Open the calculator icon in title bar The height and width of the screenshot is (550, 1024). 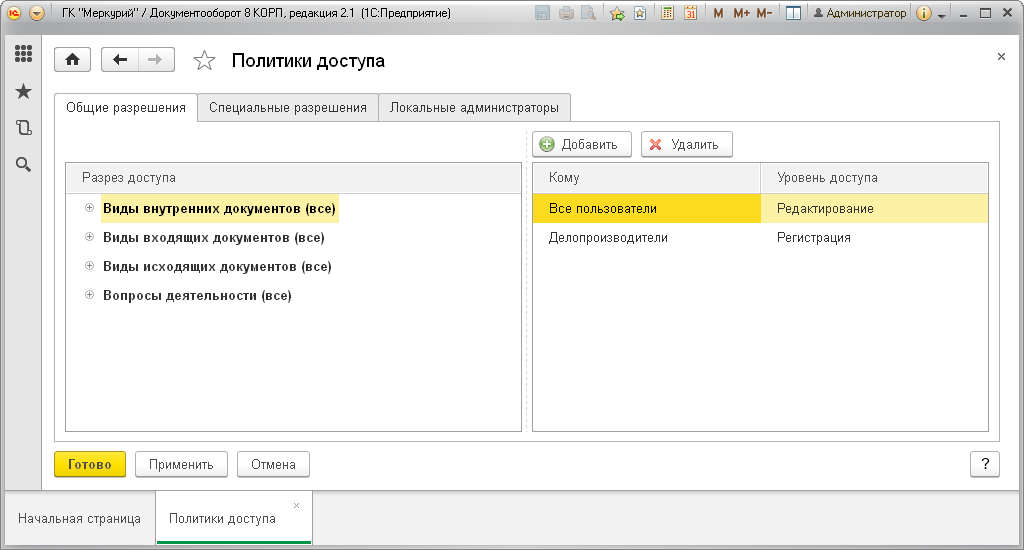click(667, 13)
